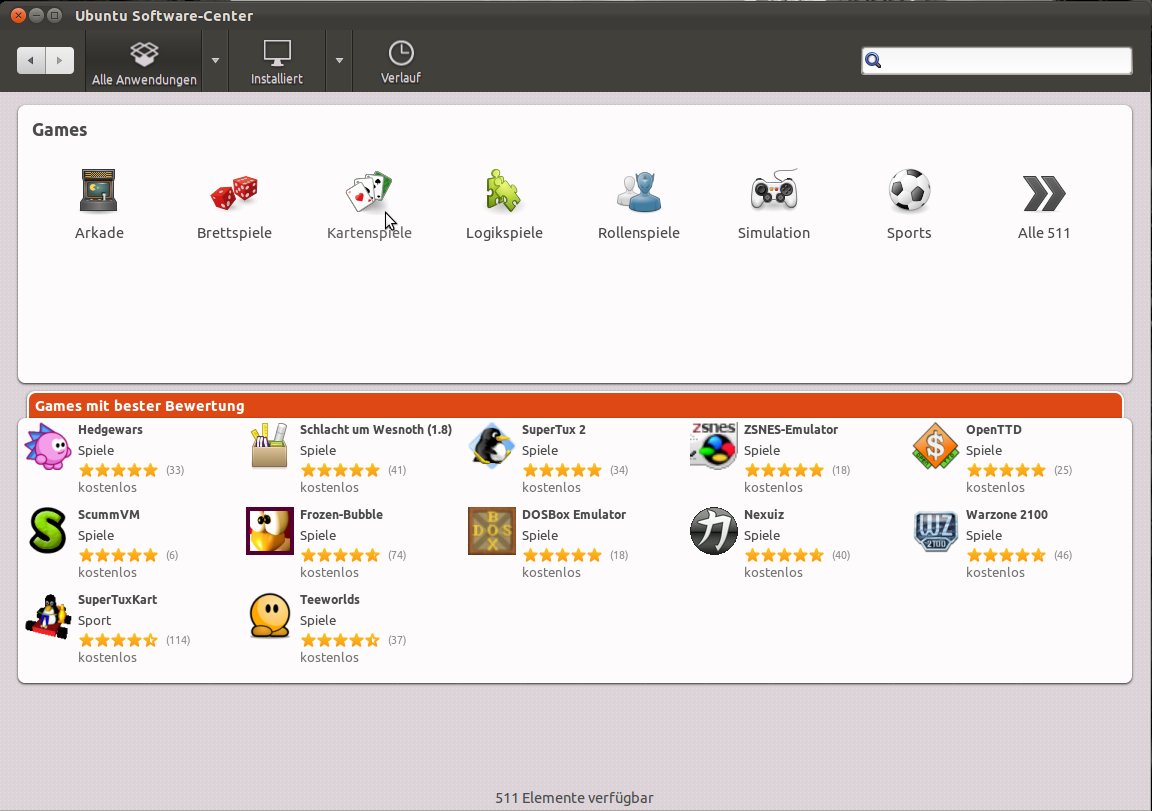The image size is (1152, 811).
Task: Click the DOSBox Emulator title text
Action: (x=574, y=515)
